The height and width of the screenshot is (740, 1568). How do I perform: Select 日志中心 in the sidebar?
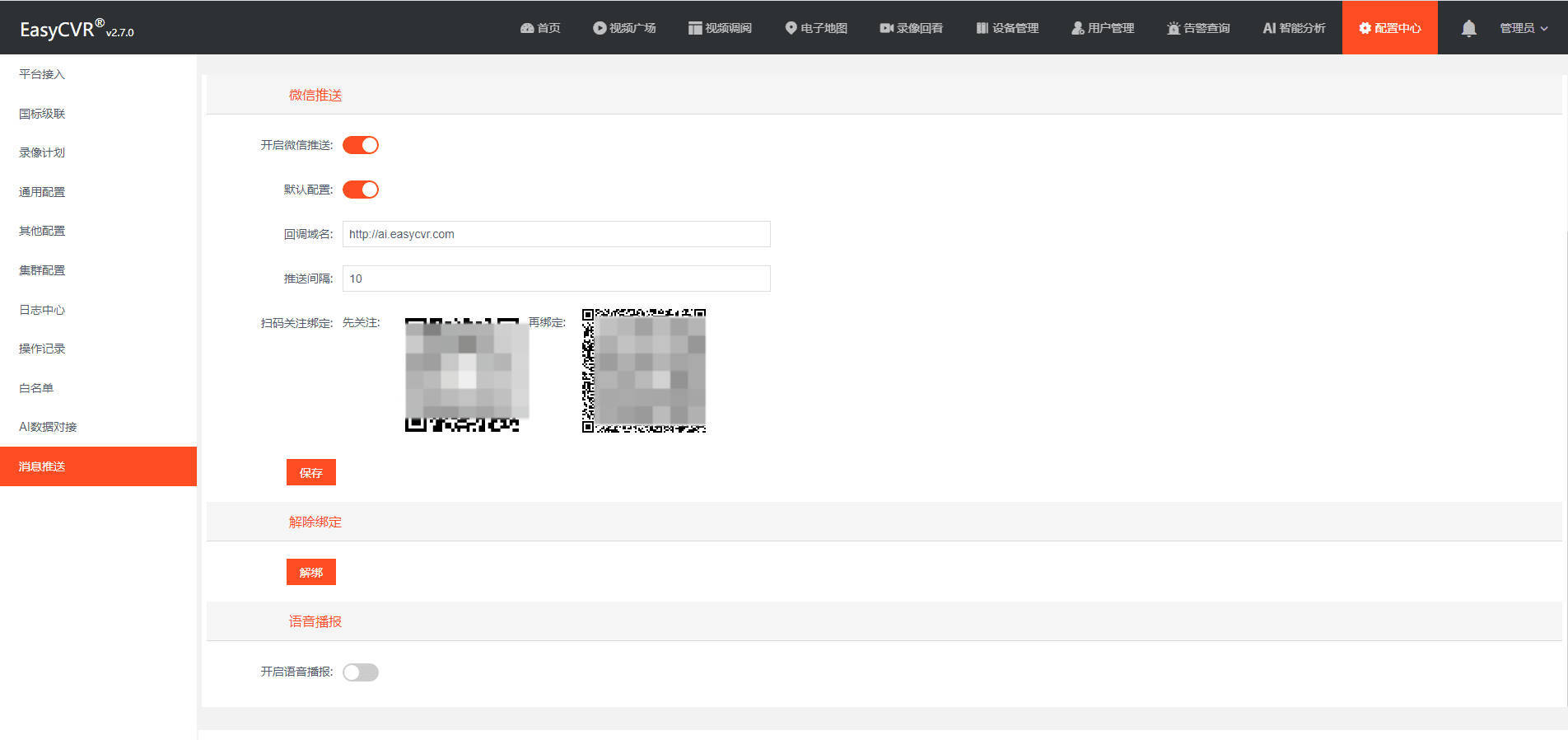coord(99,310)
